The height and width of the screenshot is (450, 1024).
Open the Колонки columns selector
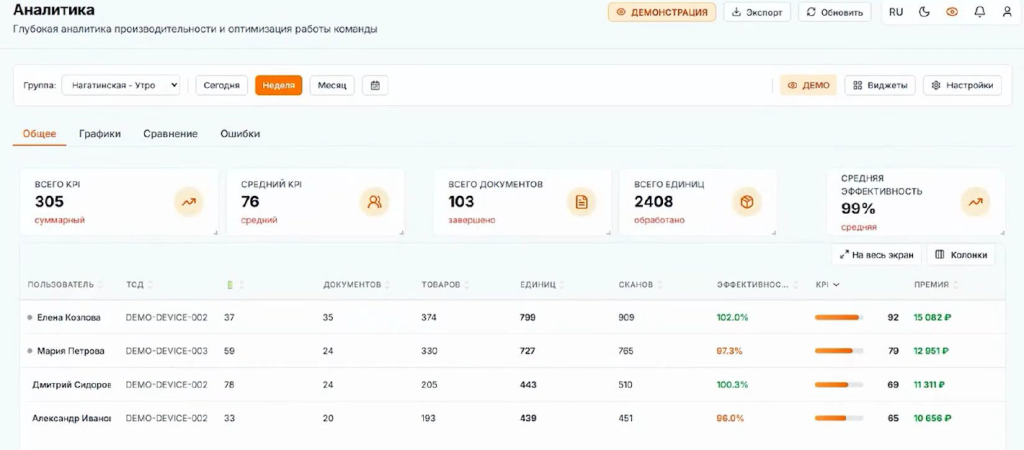pyautogui.click(x=961, y=255)
